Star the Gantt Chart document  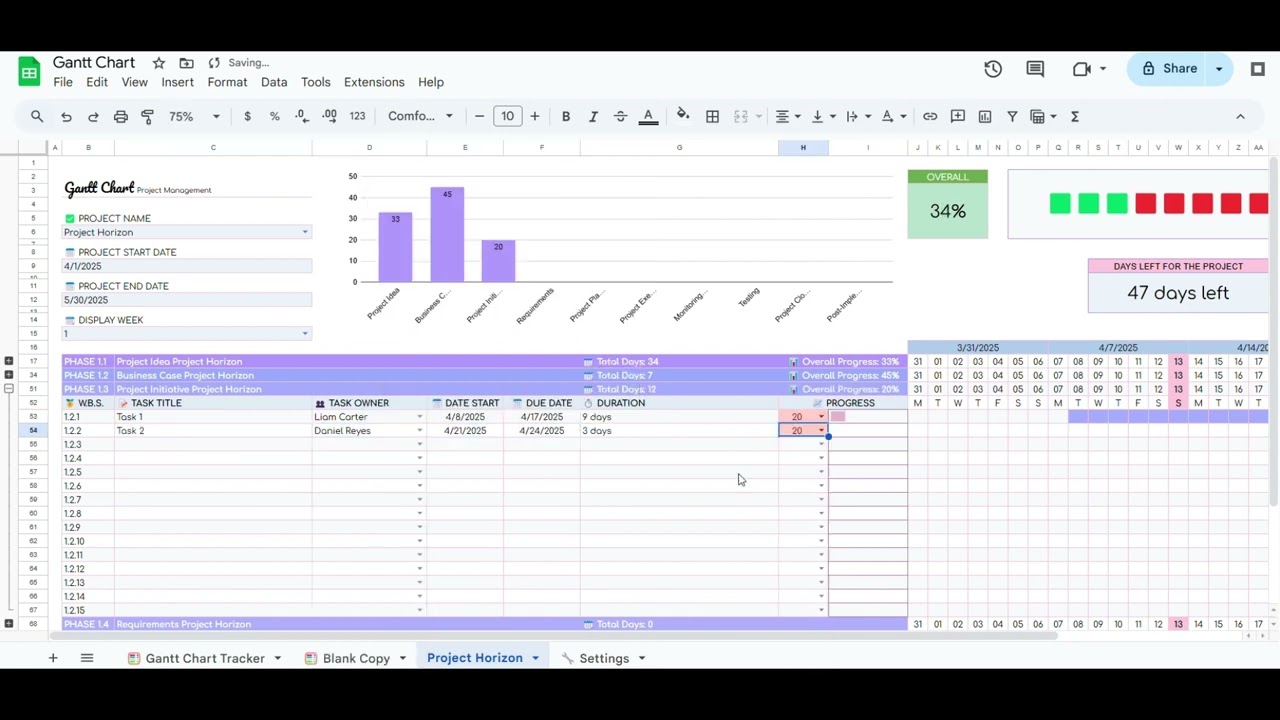click(159, 63)
